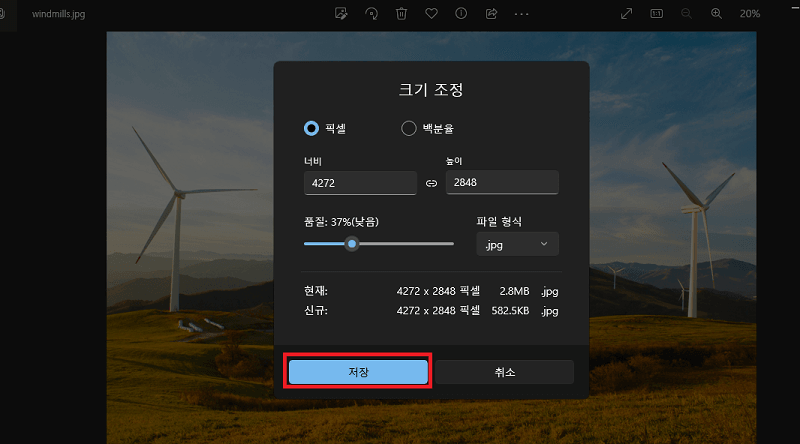Click the zoom in magnifier icon

716,14
